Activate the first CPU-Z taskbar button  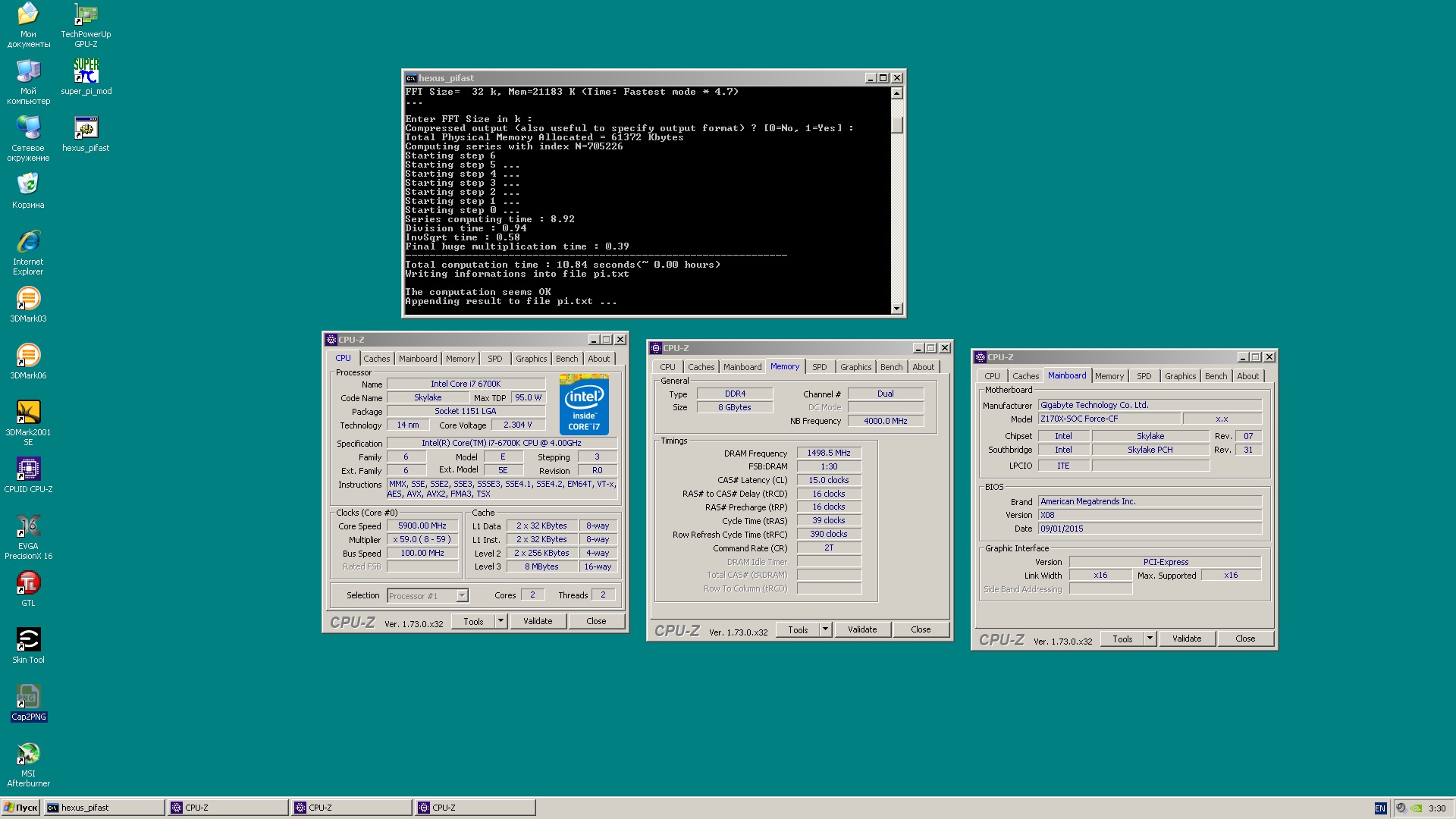click(228, 808)
